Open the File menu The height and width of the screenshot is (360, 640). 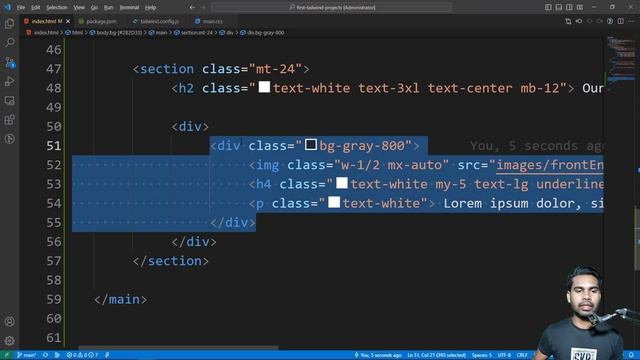(x=21, y=7)
